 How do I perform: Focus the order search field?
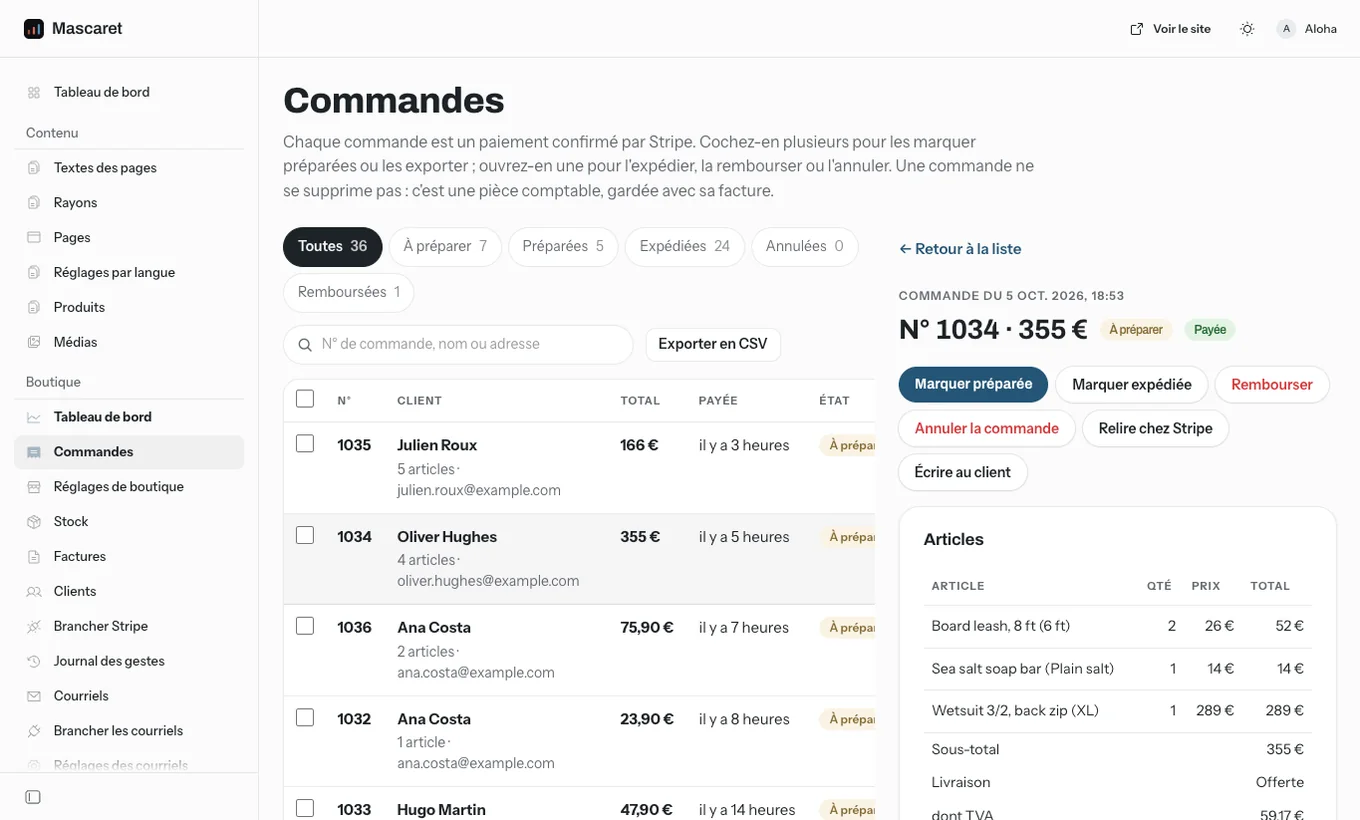pos(458,344)
